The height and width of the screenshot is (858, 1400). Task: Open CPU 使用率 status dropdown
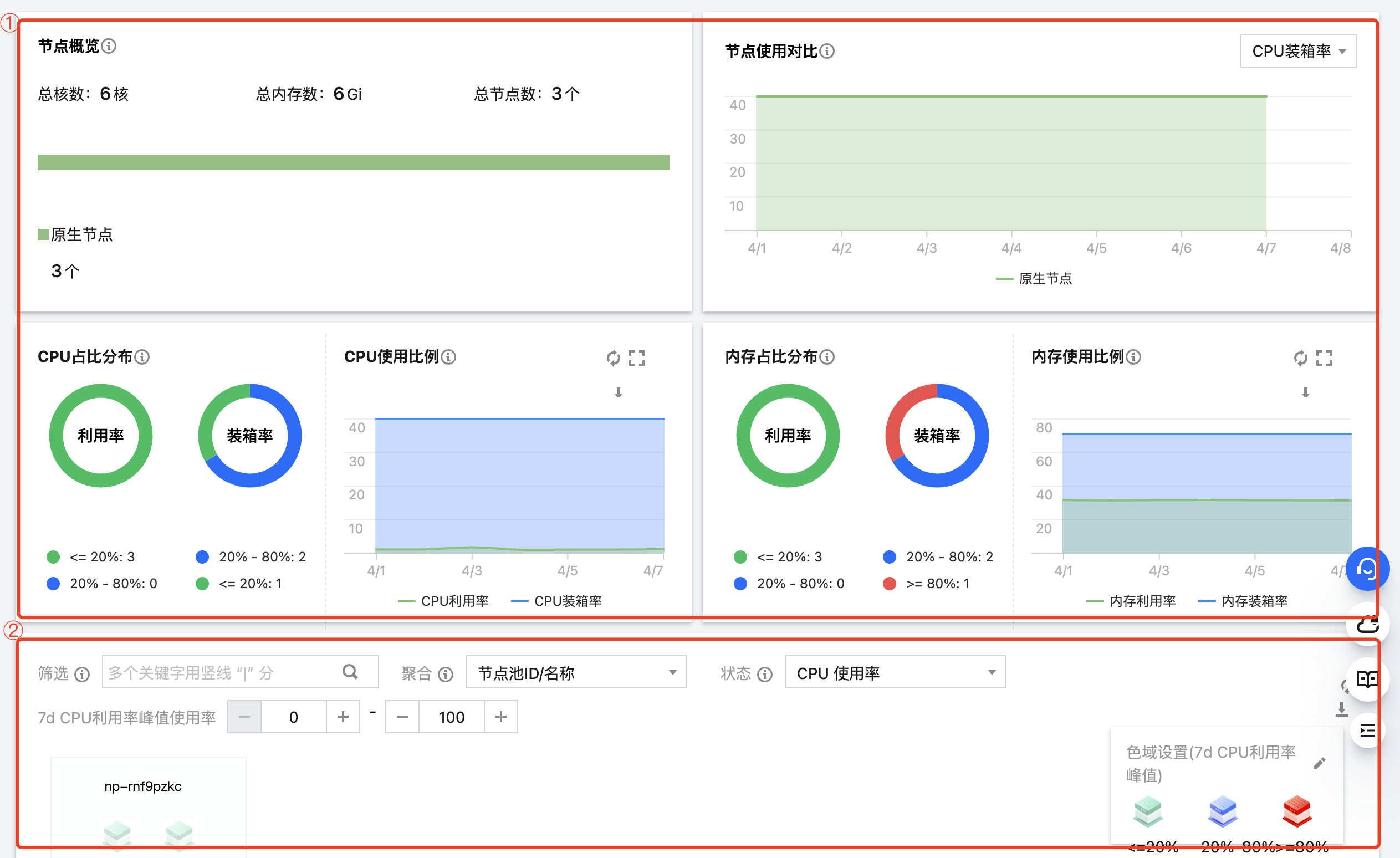pyautogui.click(x=895, y=673)
